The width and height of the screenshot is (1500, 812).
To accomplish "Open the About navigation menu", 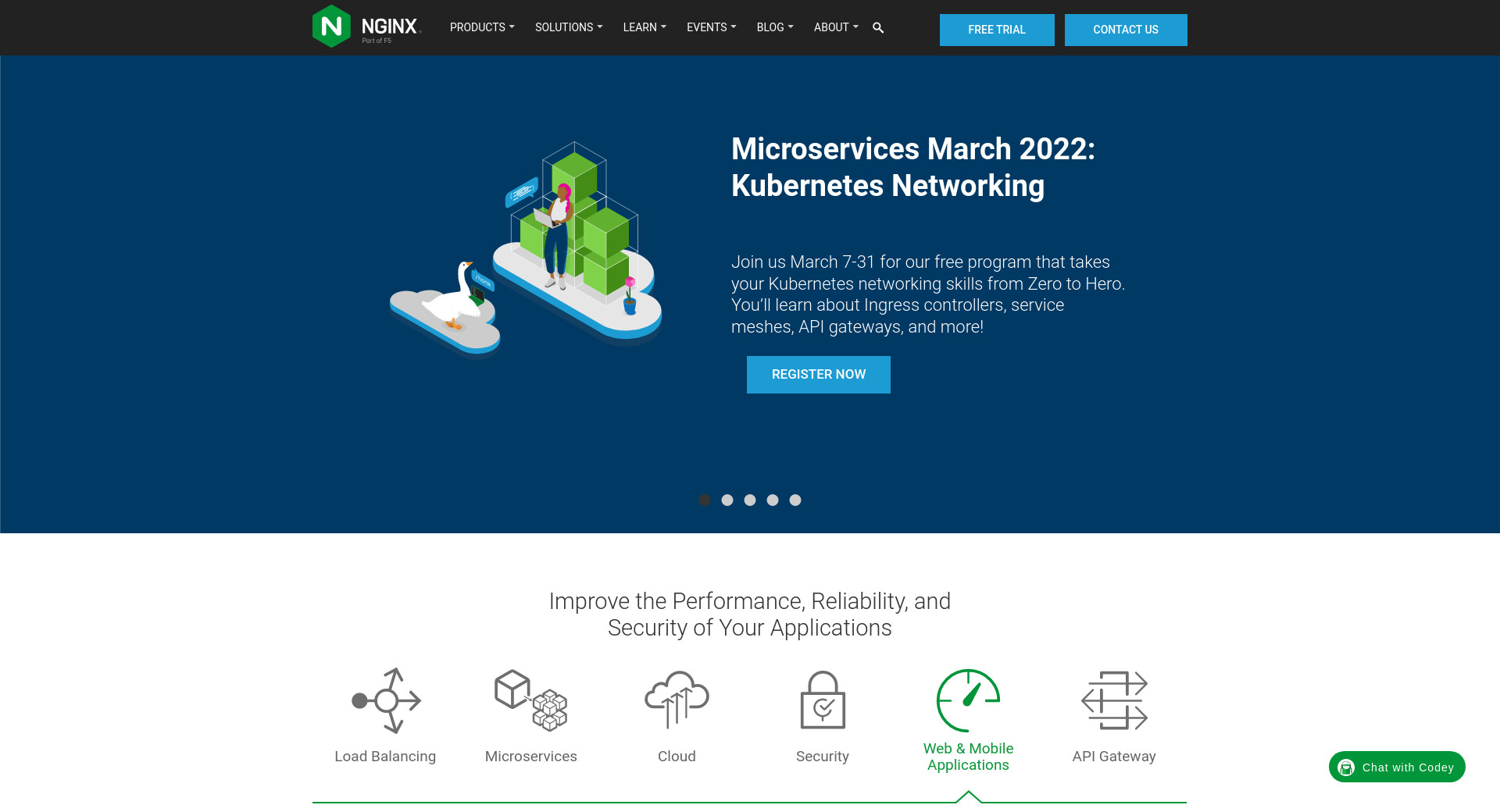I will point(835,27).
